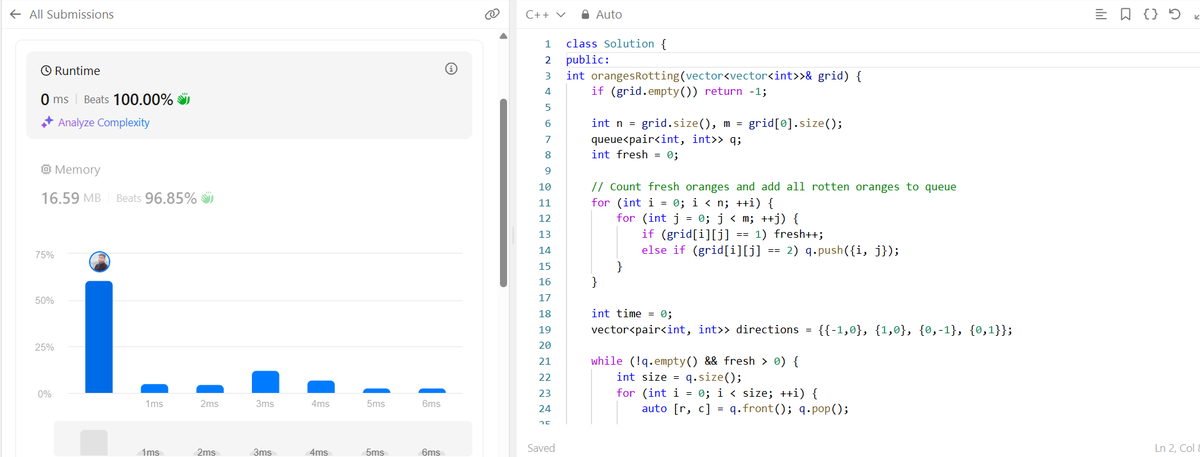The width and height of the screenshot is (1200, 457).
Task: Select the Runtime section card
Action: [249, 95]
